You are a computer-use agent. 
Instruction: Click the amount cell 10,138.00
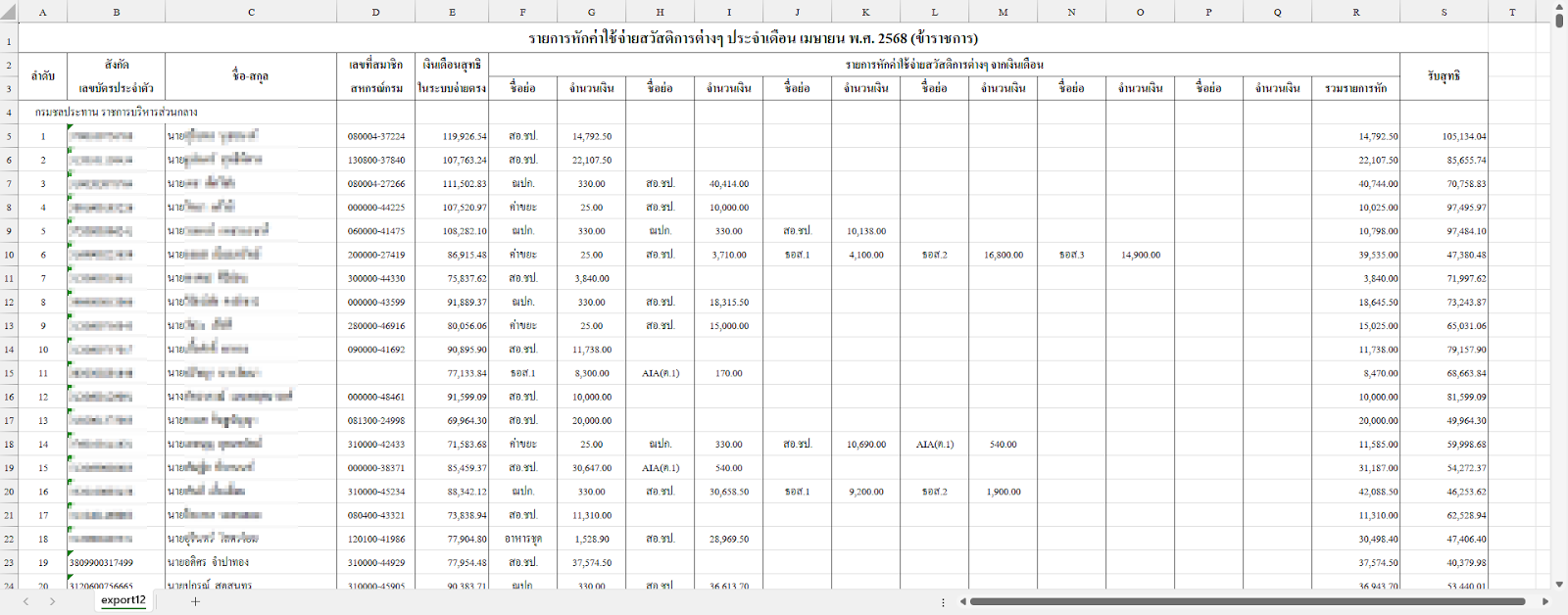coord(866,231)
